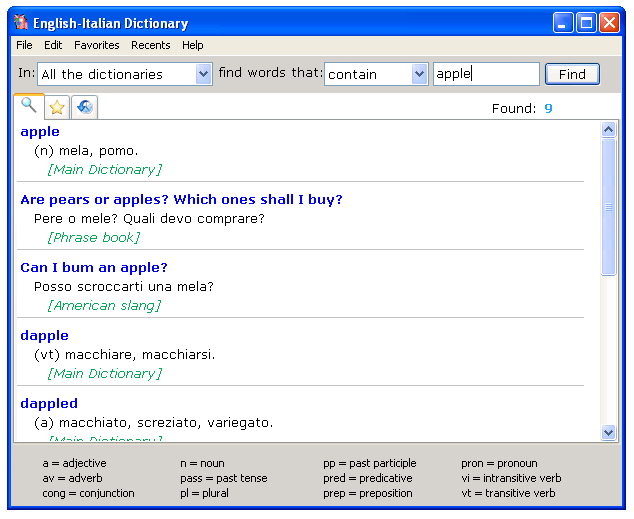Click legend 'pp = past participle'

[x=370, y=463]
